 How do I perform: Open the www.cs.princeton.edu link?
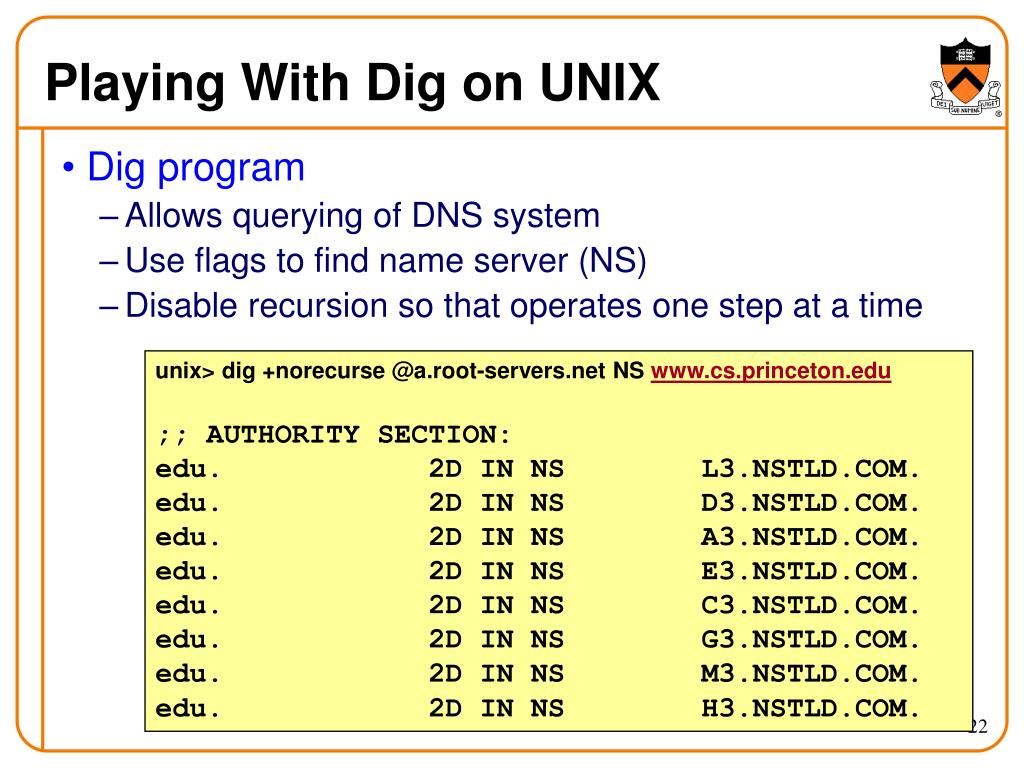coord(771,371)
